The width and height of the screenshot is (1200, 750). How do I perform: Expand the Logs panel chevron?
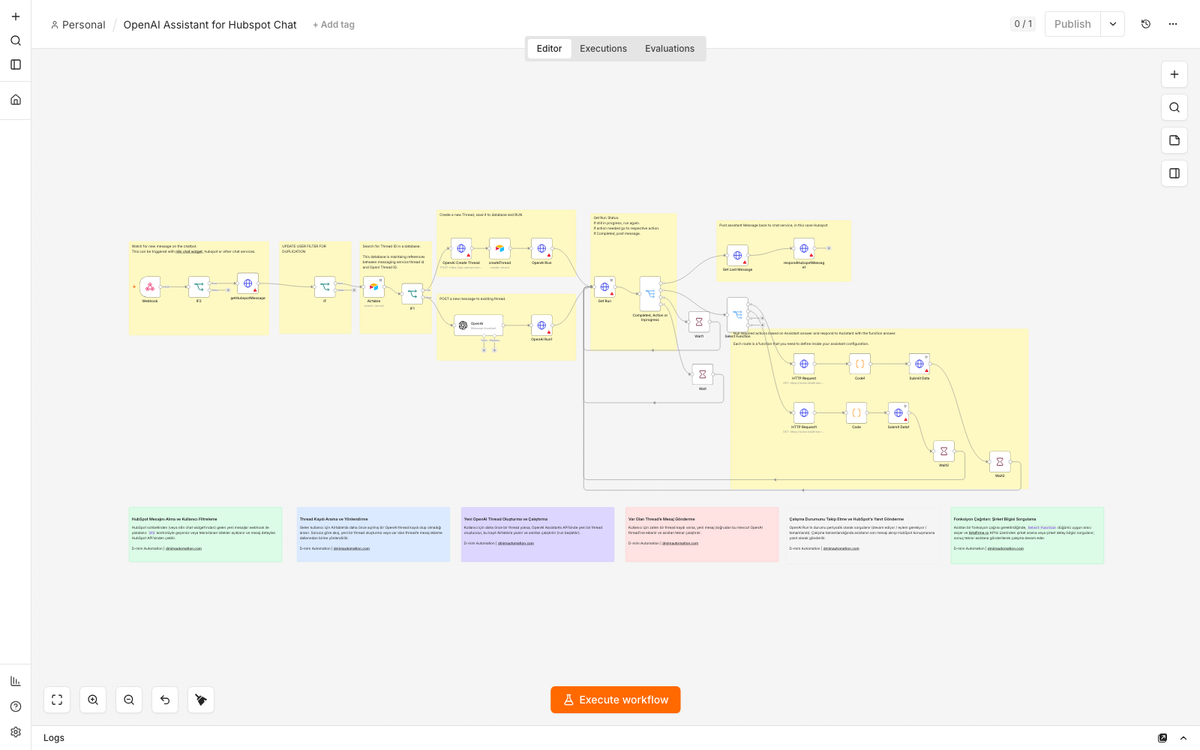(1183, 738)
